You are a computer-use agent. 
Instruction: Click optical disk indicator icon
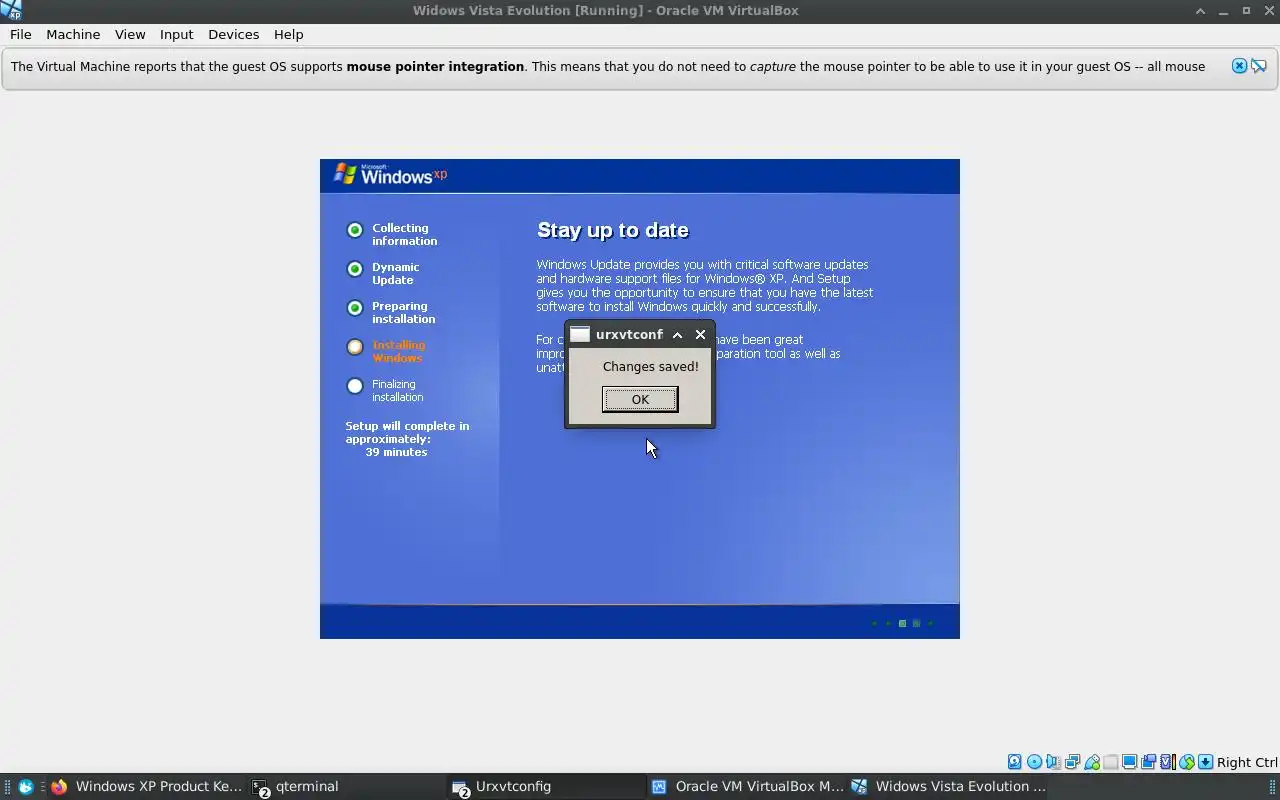1034,762
